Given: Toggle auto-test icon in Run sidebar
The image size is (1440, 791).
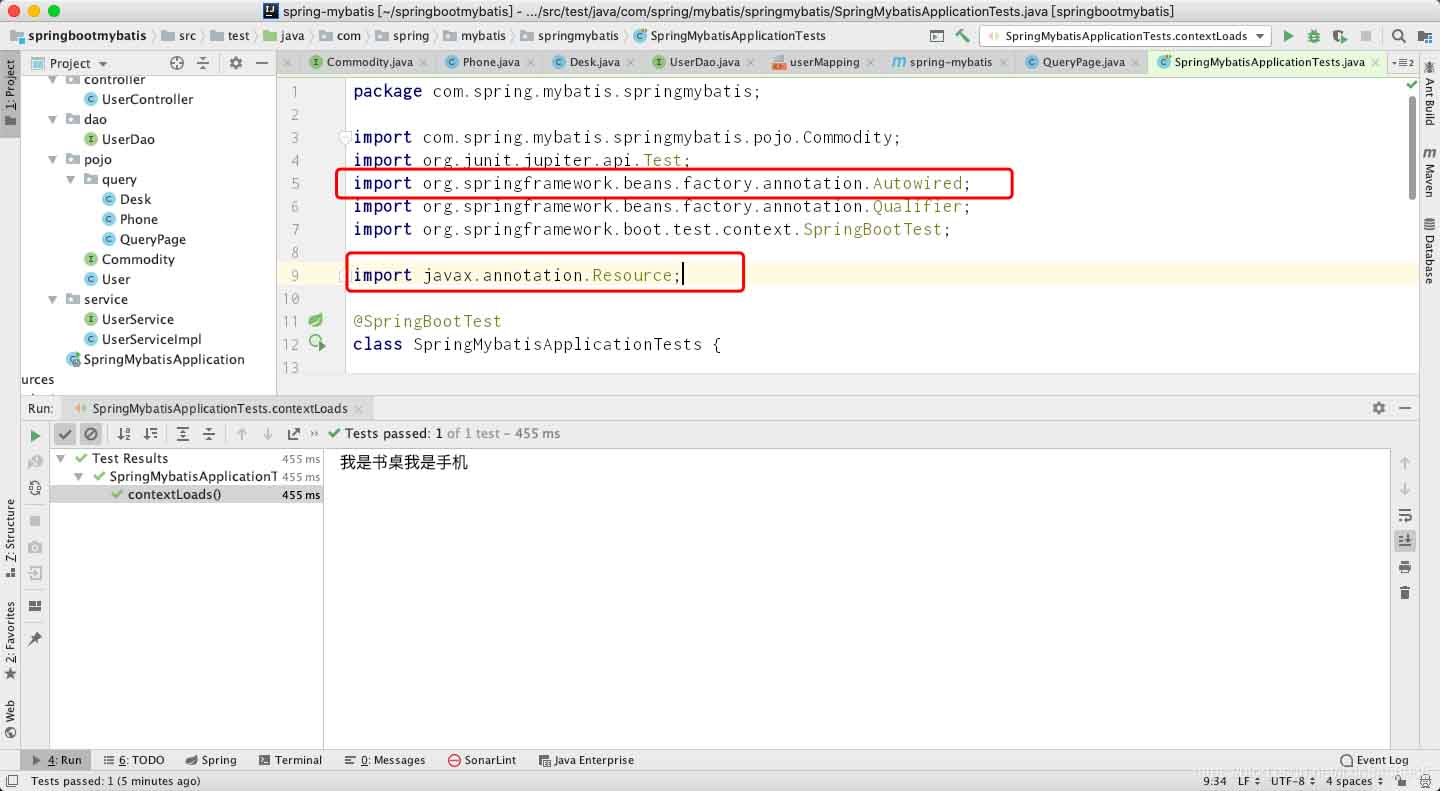Looking at the screenshot, I should point(35,488).
